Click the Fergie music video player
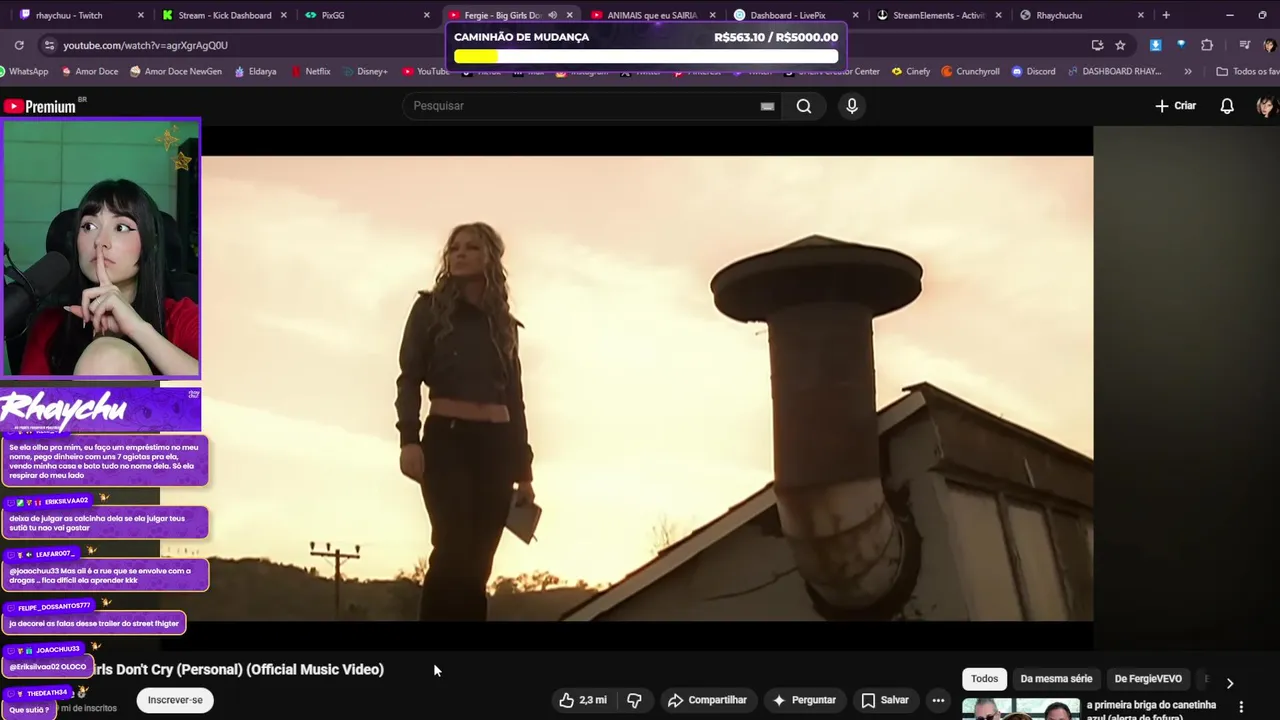Image resolution: width=1280 pixels, height=720 pixels. point(647,388)
